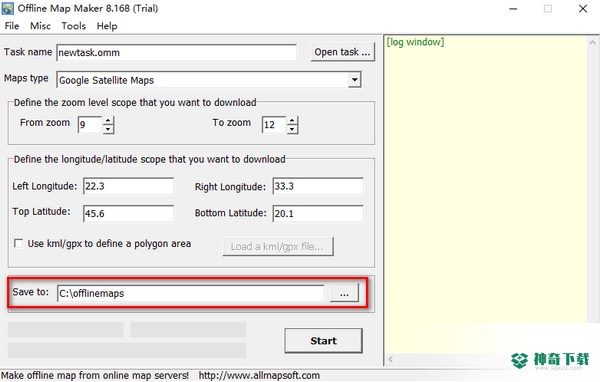The image size is (600, 382).
Task: Click the Left Longitude field
Action: point(128,186)
